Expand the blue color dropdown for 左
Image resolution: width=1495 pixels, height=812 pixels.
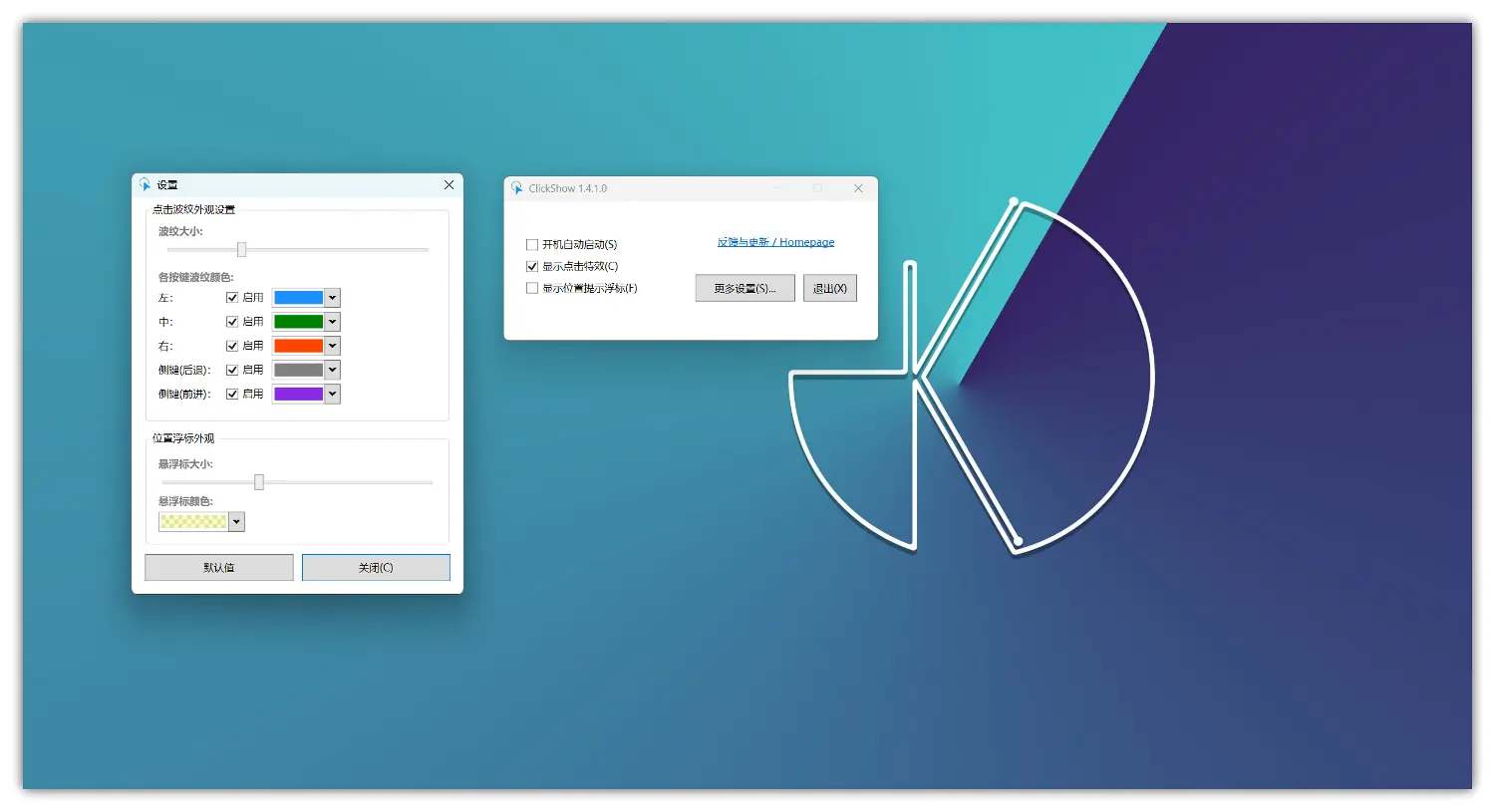333,298
